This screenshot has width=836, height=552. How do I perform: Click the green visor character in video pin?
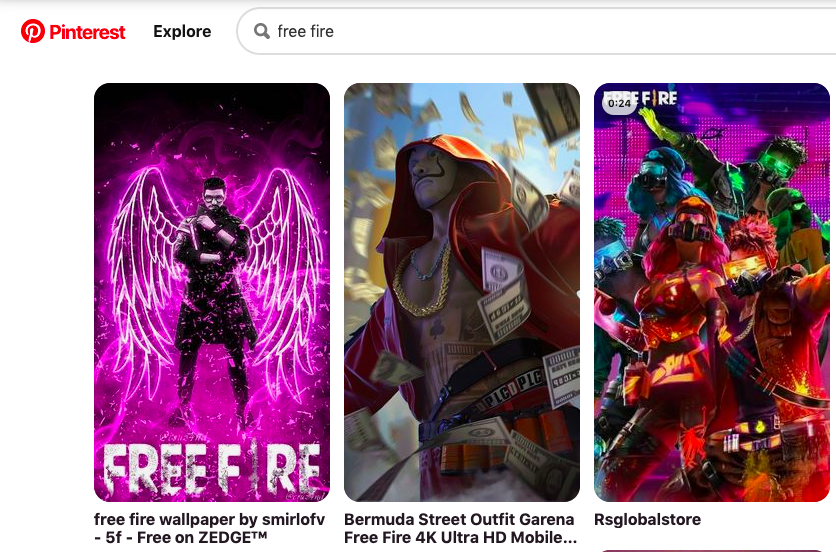point(776,165)
